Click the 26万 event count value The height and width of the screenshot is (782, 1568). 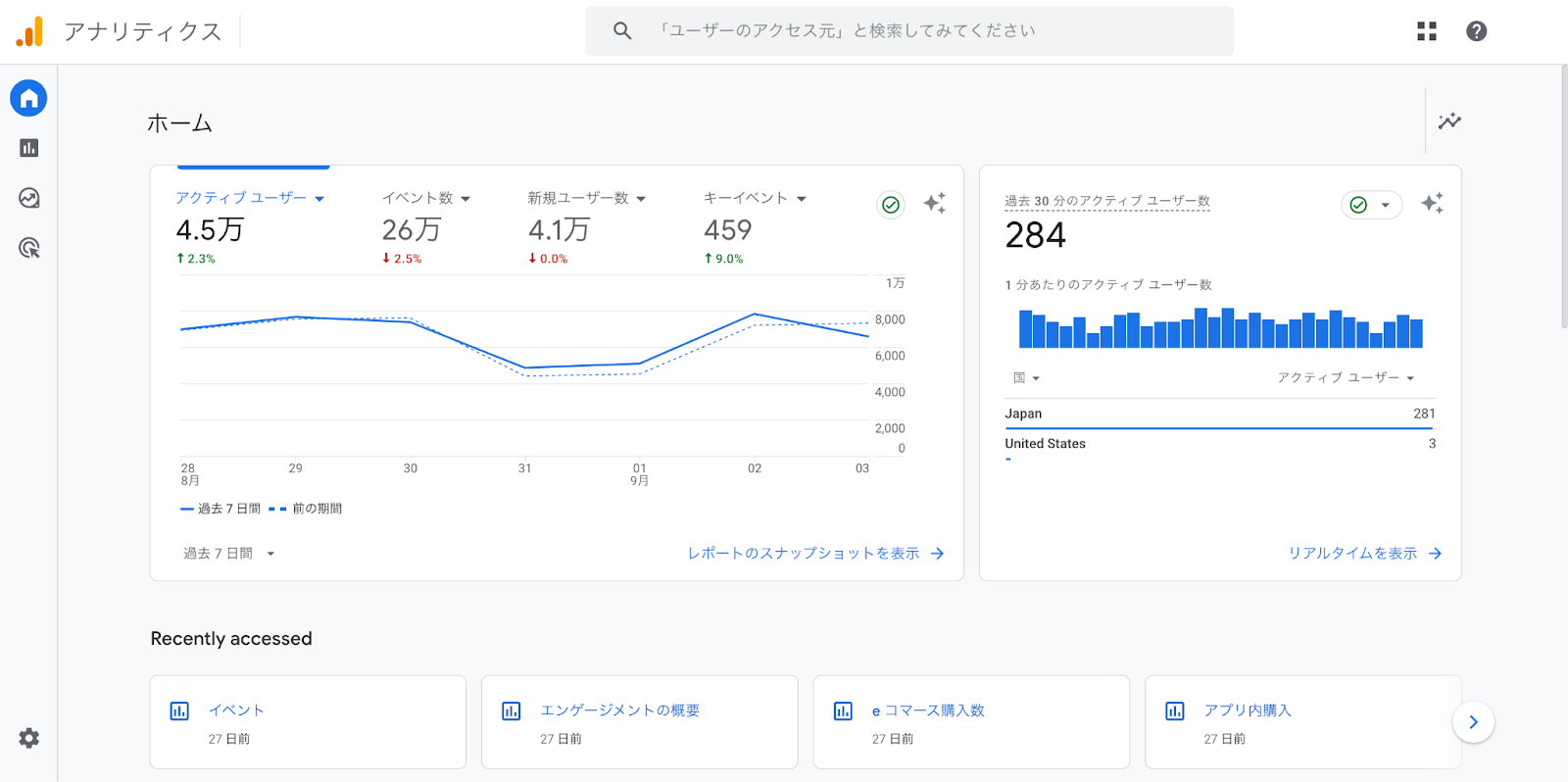tap(412, 230)
